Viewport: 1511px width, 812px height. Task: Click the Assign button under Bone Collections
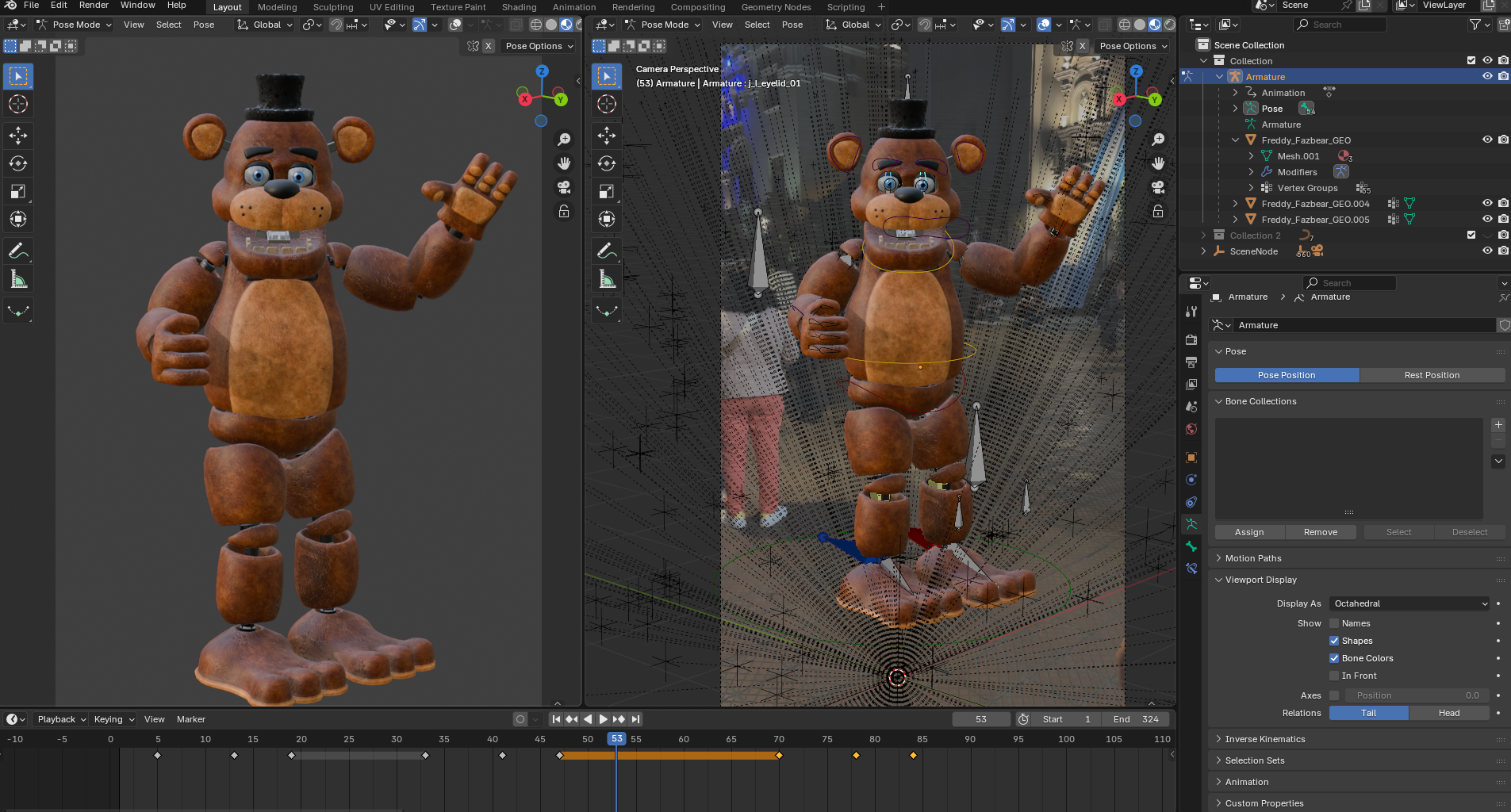(1249, 532)
